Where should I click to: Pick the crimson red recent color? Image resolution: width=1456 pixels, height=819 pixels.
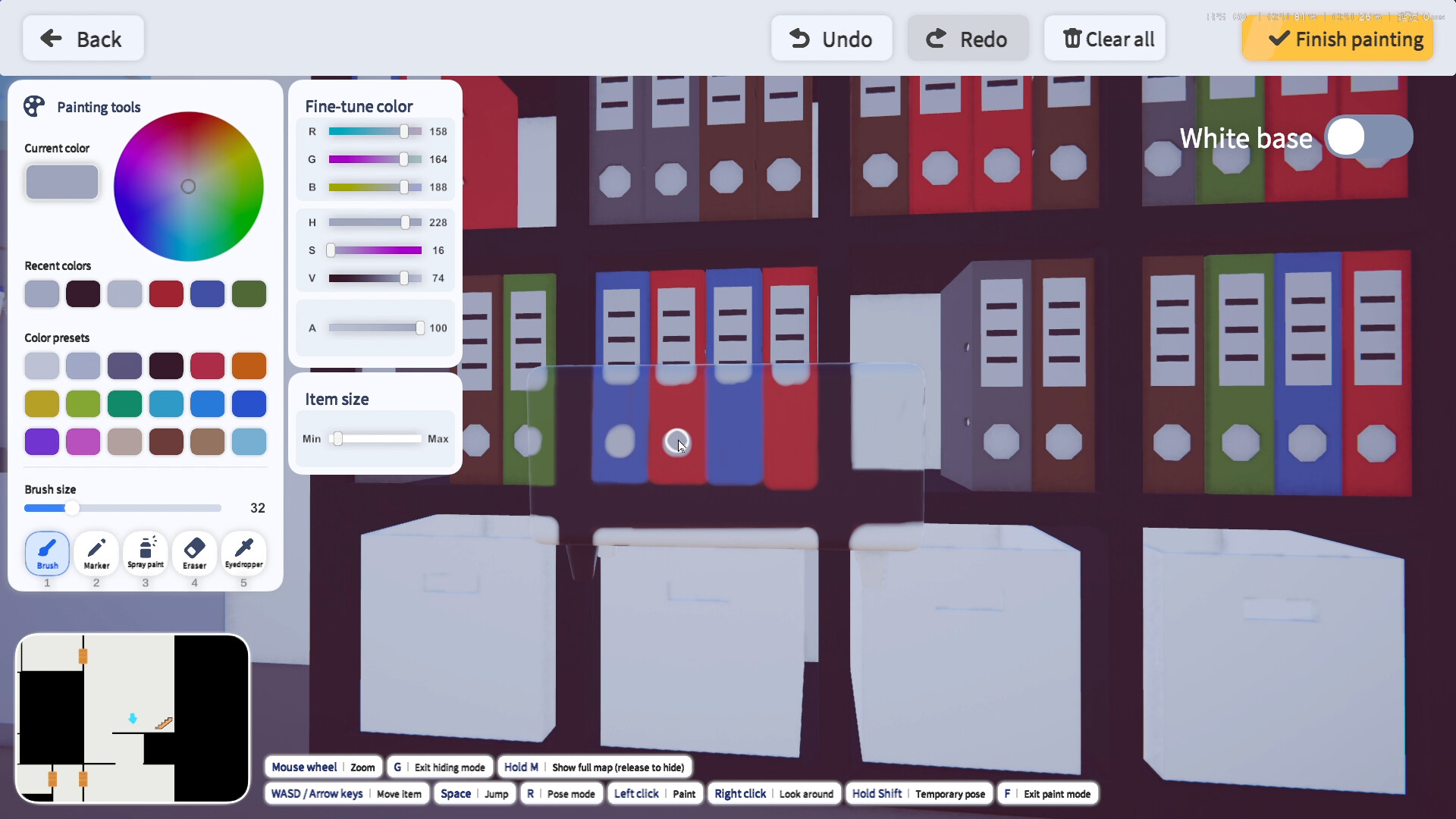(166, 293)
